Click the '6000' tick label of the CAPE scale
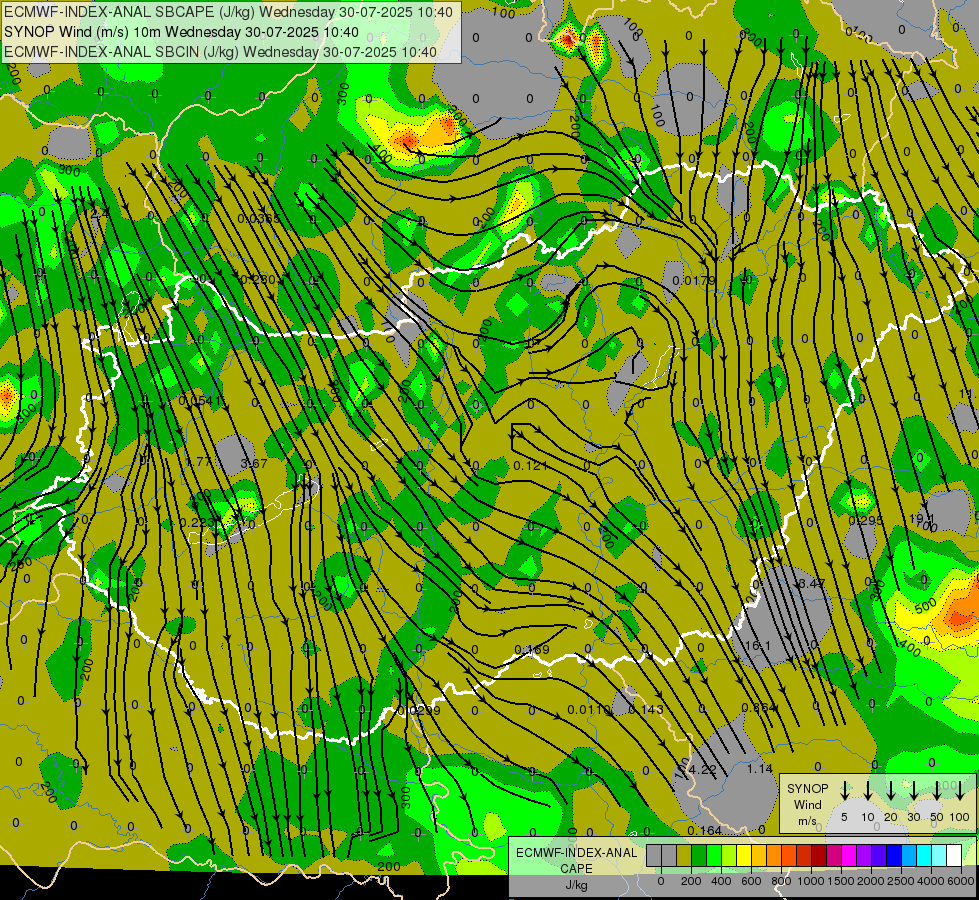979x900 pixels. pos(960,881)
